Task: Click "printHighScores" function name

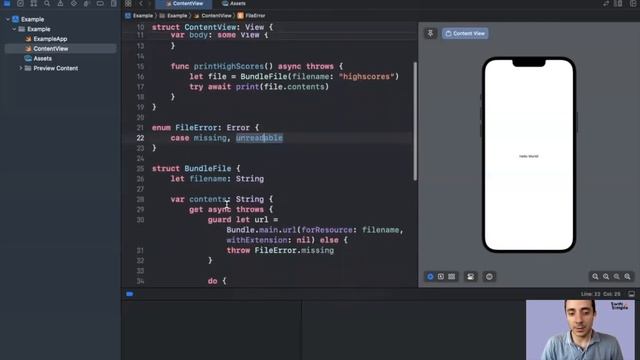Action: [x=229, y=66]
